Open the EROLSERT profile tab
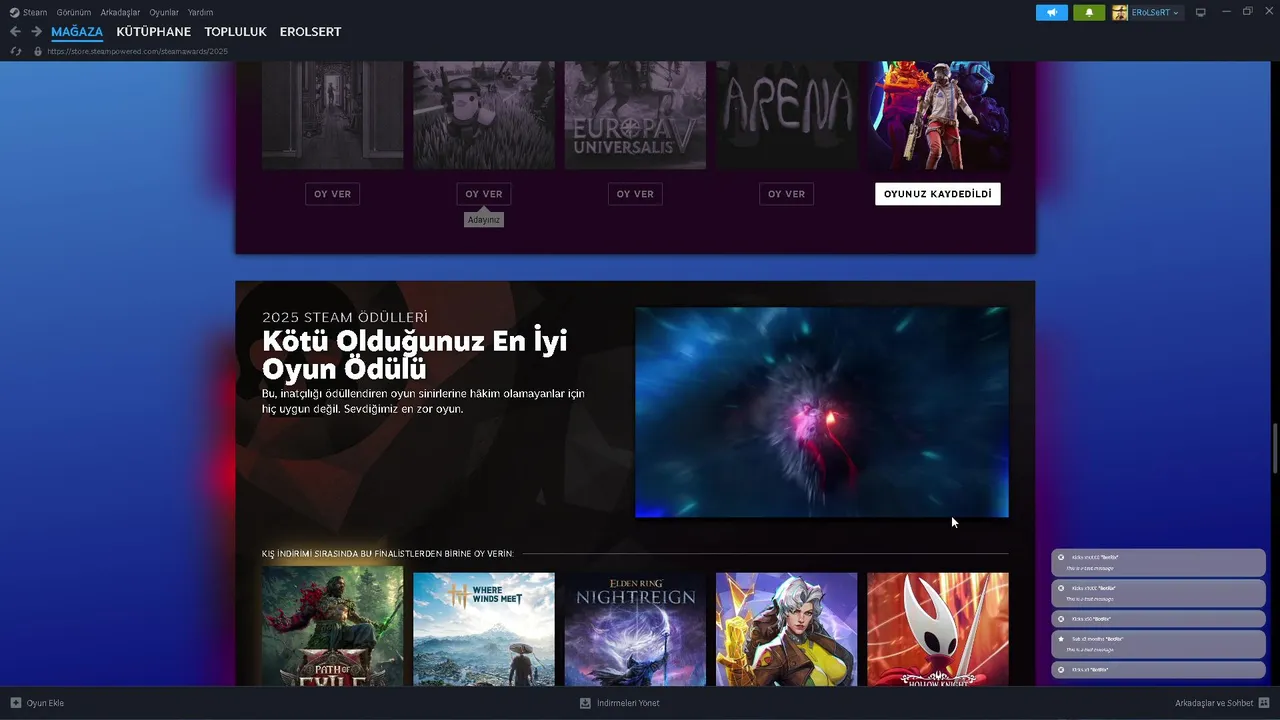Image resolution: width=1280 pixels, height=720 pixels. pyautogui.click(x=310, y=32)
